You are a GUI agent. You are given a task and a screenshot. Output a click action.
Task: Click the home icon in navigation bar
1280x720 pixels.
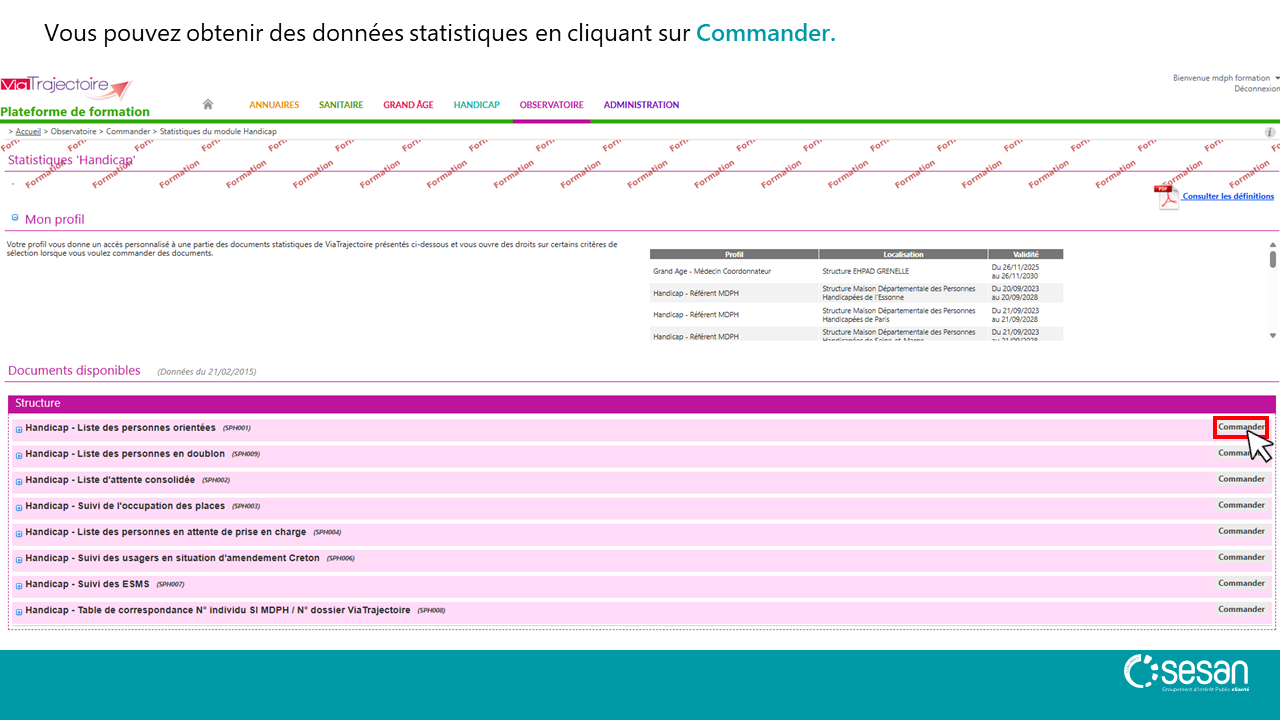[x=208, y=104]
